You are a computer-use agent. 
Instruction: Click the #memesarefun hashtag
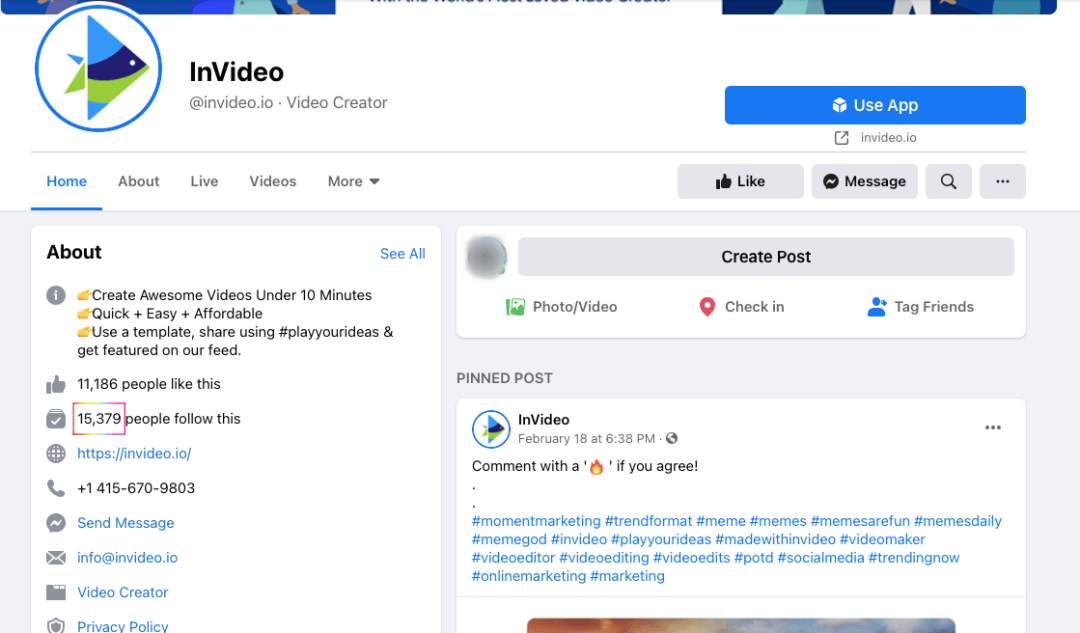860,521
